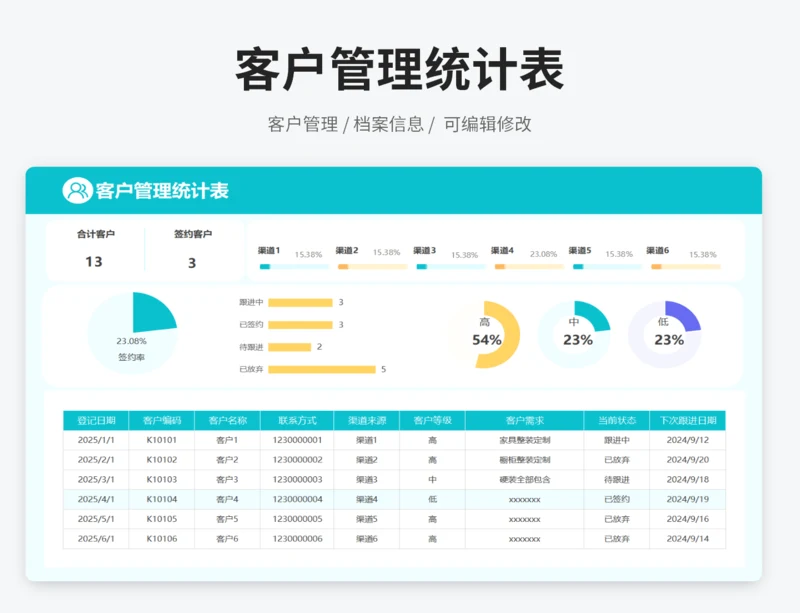Click the customer avatar icon in header
This screenshot has height=613, width=800.
point(77,190)
